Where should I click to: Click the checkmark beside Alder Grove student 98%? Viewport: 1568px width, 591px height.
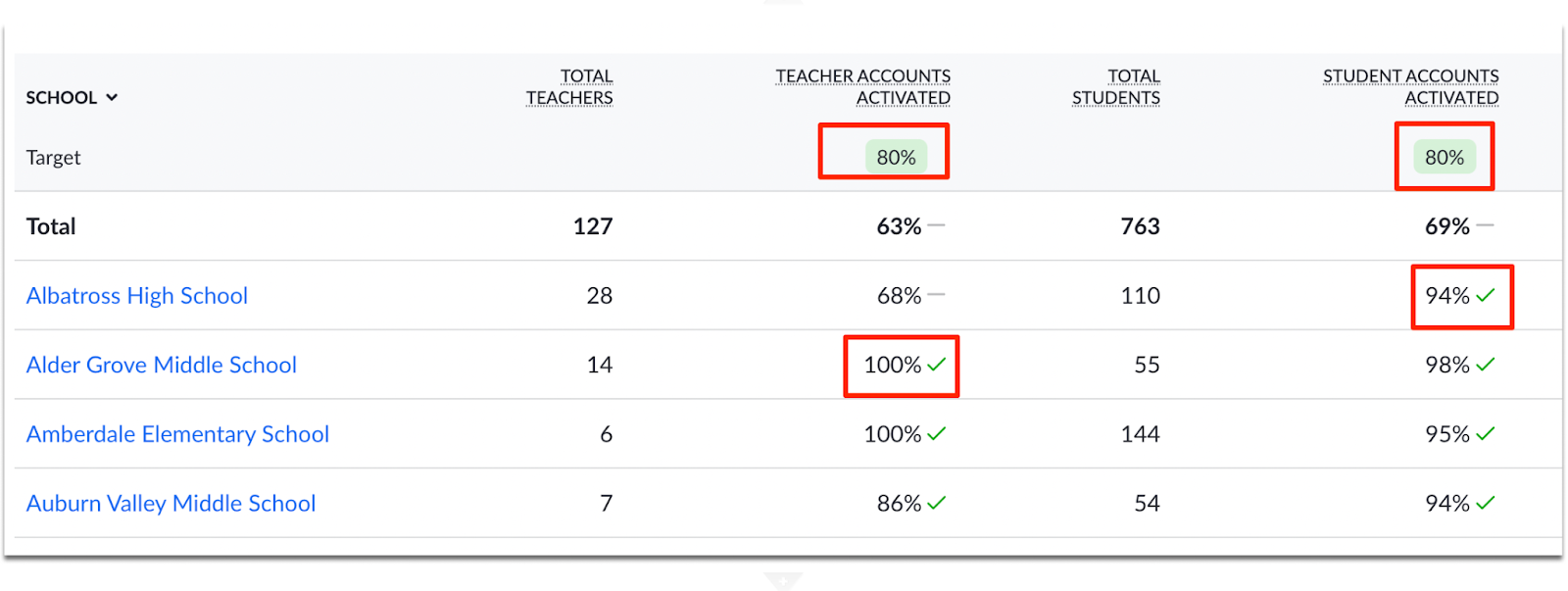1486,365
